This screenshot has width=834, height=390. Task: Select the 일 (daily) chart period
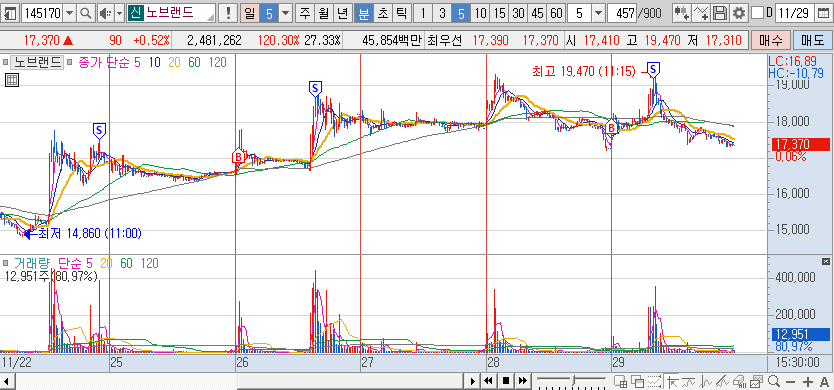click(x=249, y=13)
